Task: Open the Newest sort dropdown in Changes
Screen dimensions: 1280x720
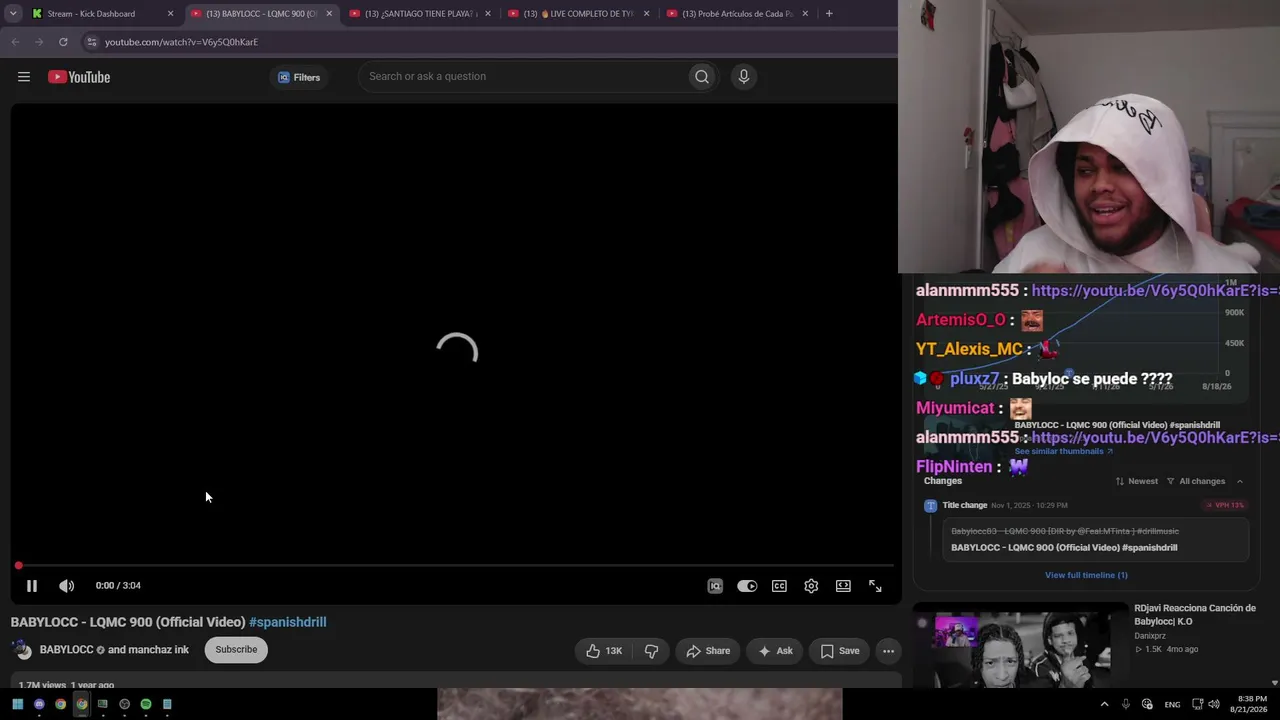Action: 1137,481
